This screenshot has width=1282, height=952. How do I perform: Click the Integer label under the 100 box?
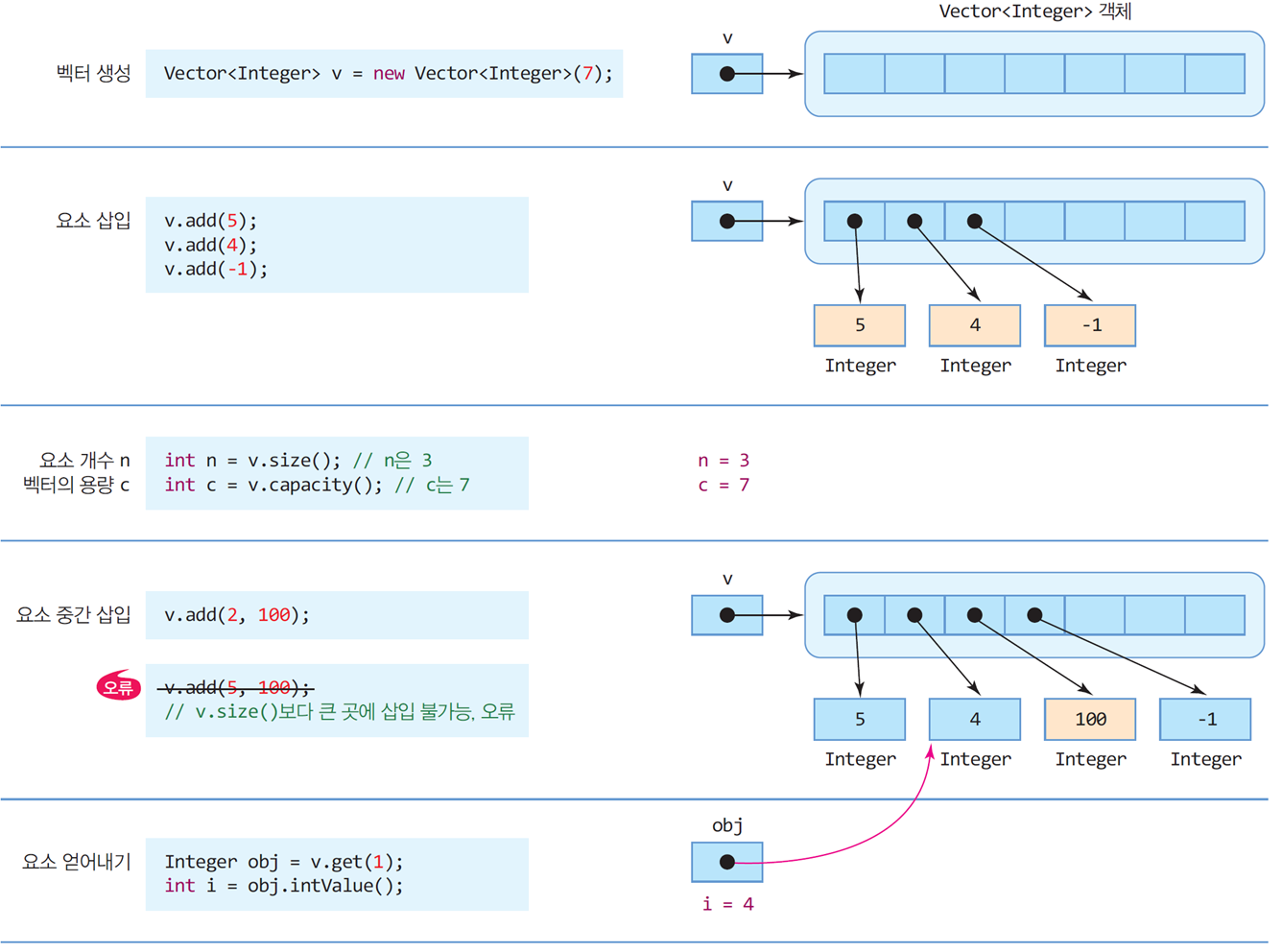[x=1091, y=759]
